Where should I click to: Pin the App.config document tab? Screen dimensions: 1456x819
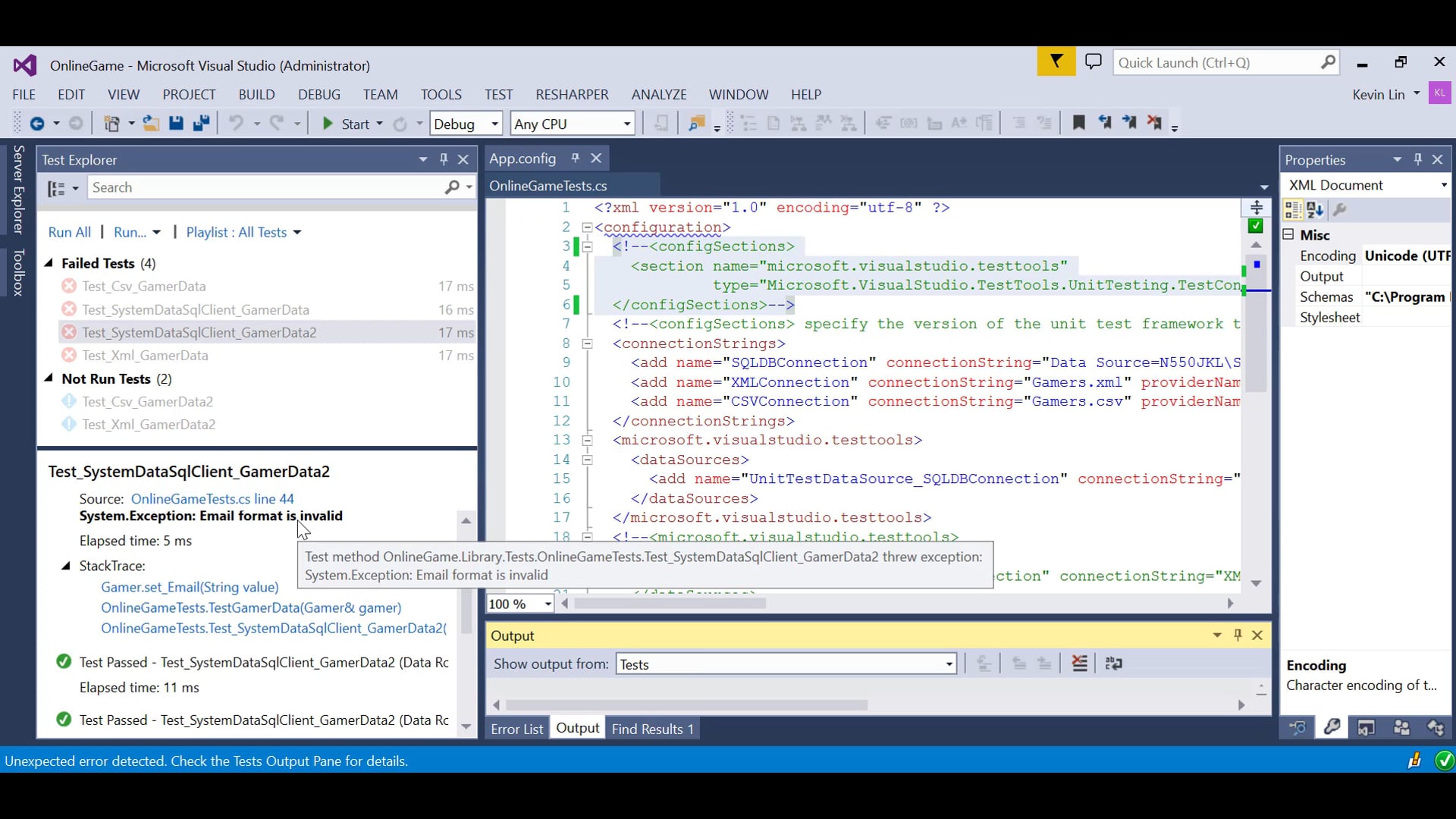576,158
